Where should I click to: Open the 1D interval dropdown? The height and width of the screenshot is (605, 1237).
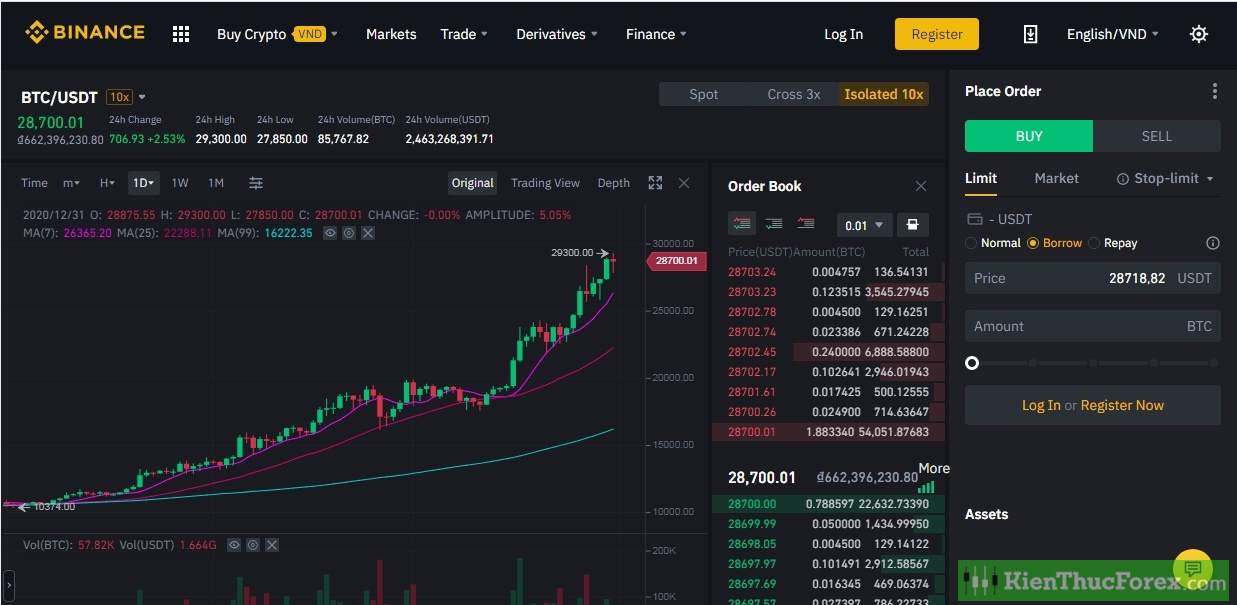(x=144, y=183)
